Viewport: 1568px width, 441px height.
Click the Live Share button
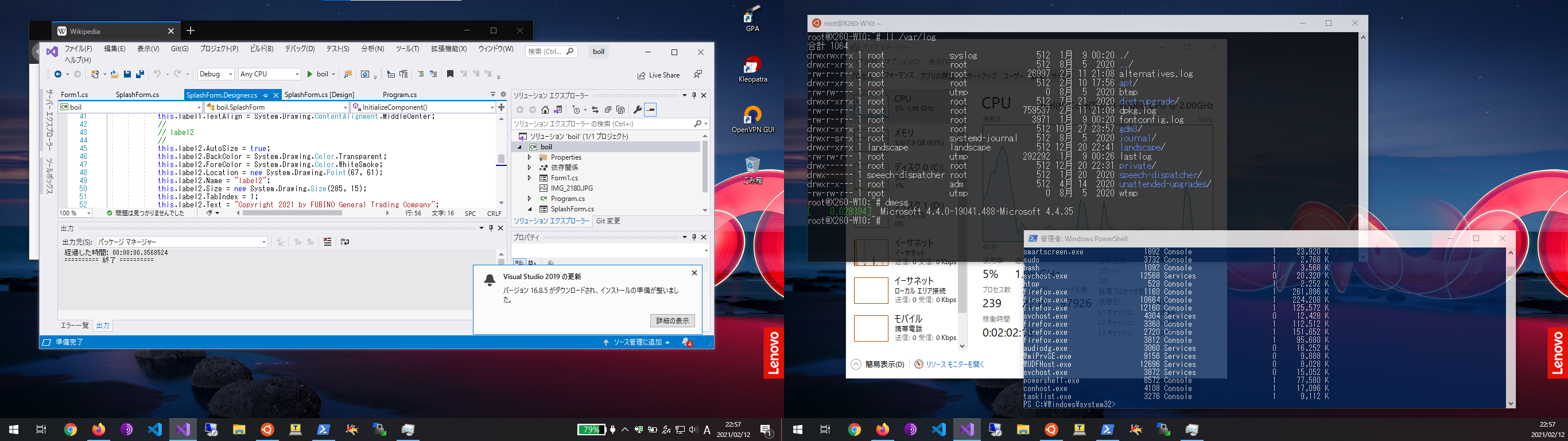(659, 75)
